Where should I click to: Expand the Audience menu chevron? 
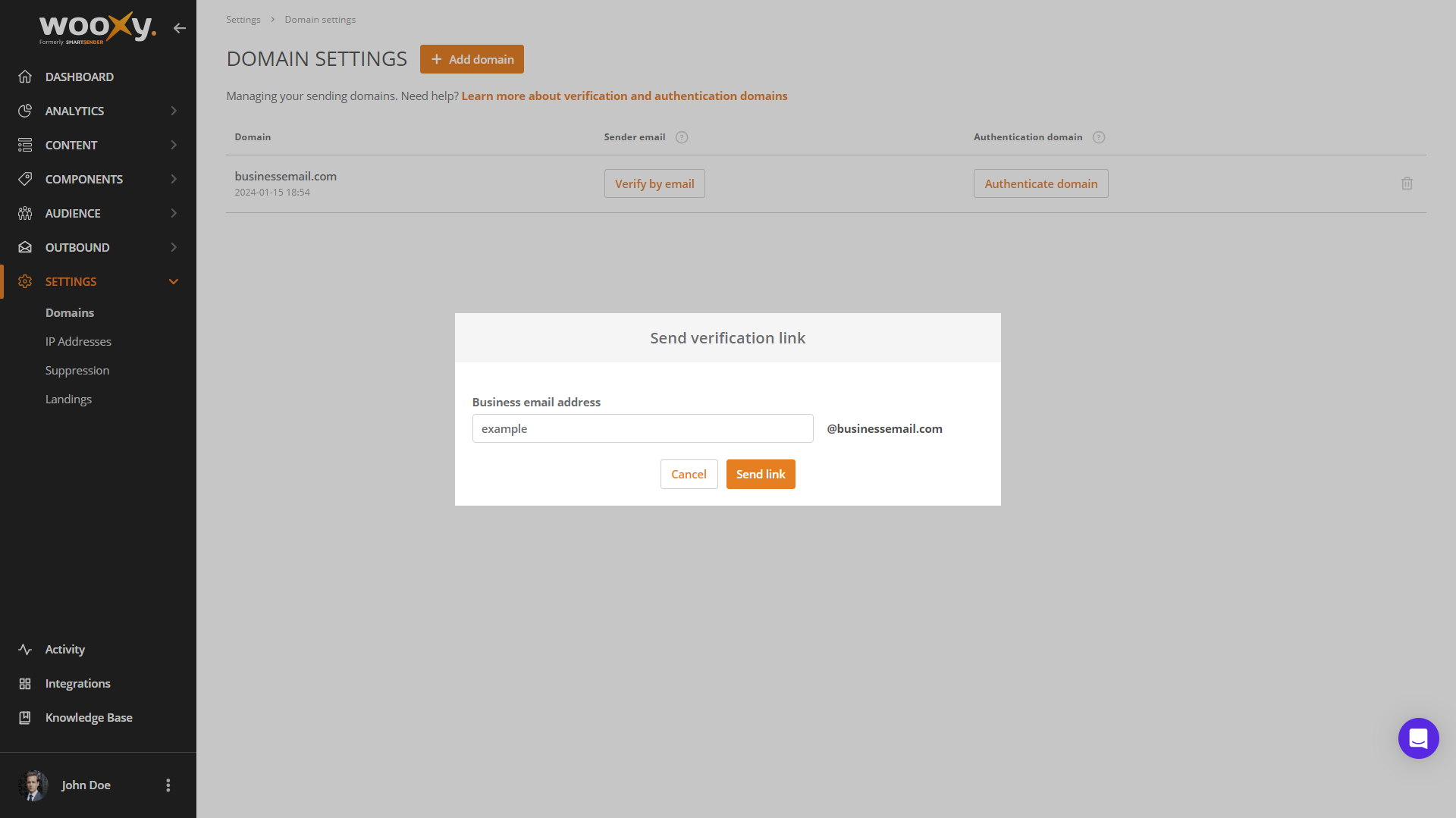[174, 213]
